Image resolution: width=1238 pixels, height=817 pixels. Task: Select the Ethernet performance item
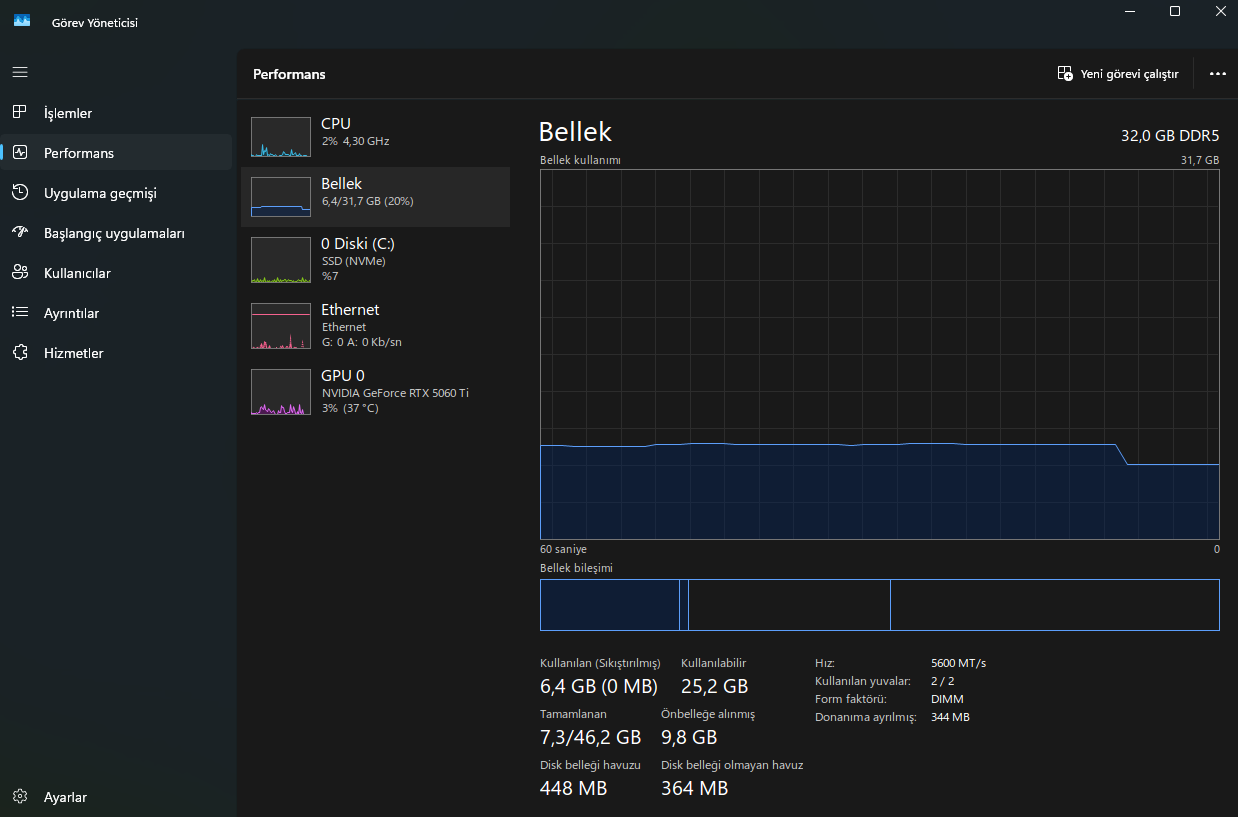(375, 326)
